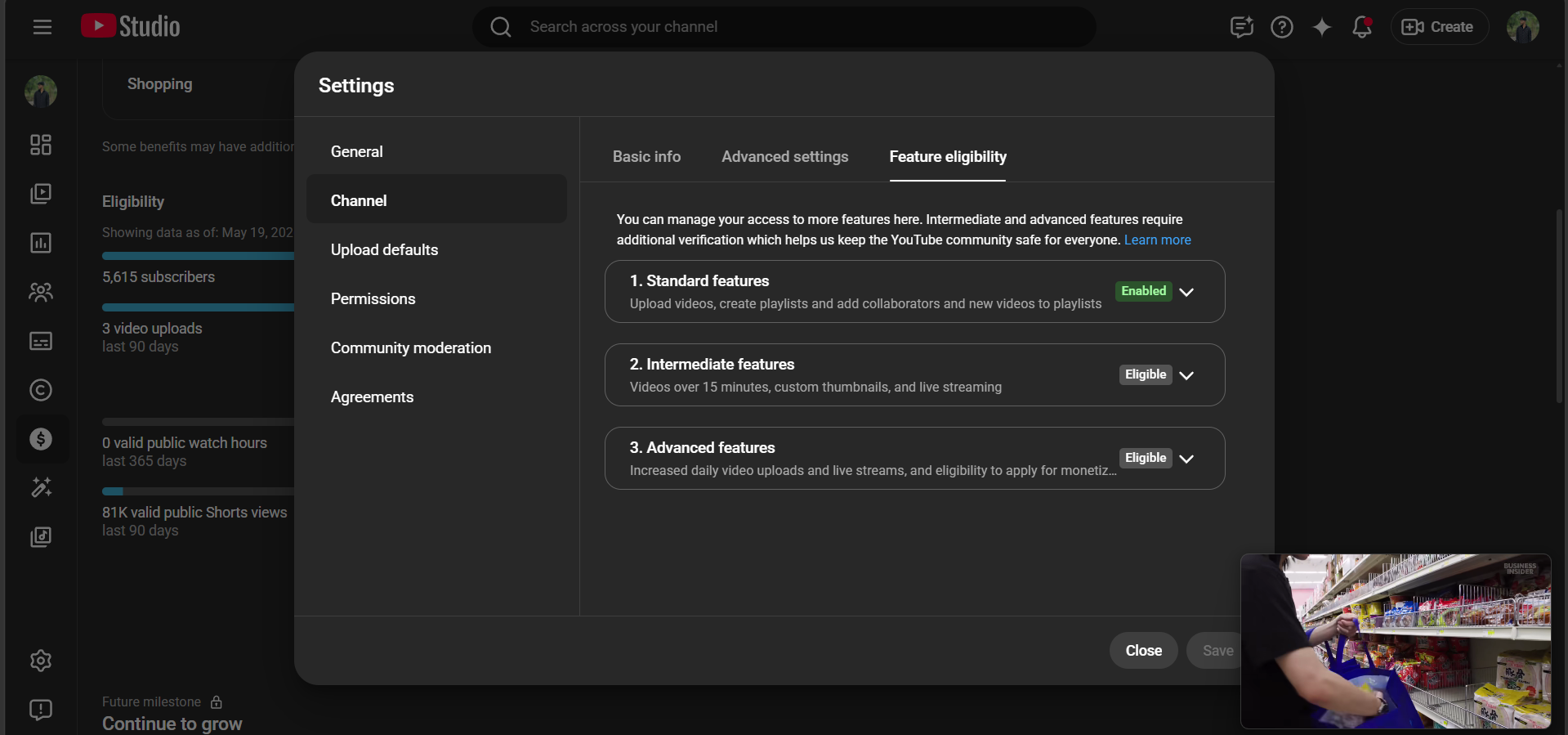Open the Audio library icon
Viewport: 1568px width, 735px height.
pyautogui.click(x=41, y=537)
